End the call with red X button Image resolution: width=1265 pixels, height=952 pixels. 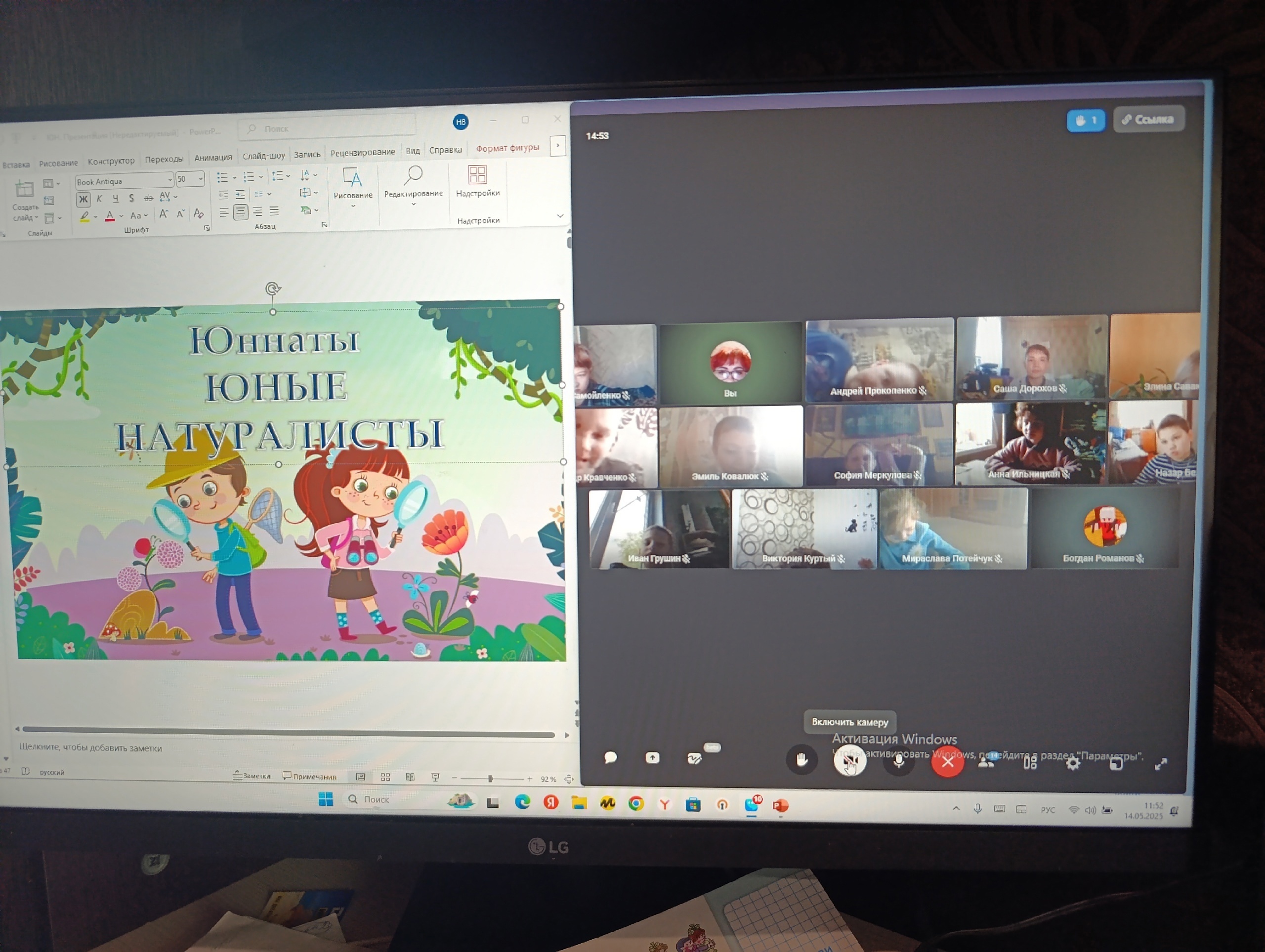point(948,762)
